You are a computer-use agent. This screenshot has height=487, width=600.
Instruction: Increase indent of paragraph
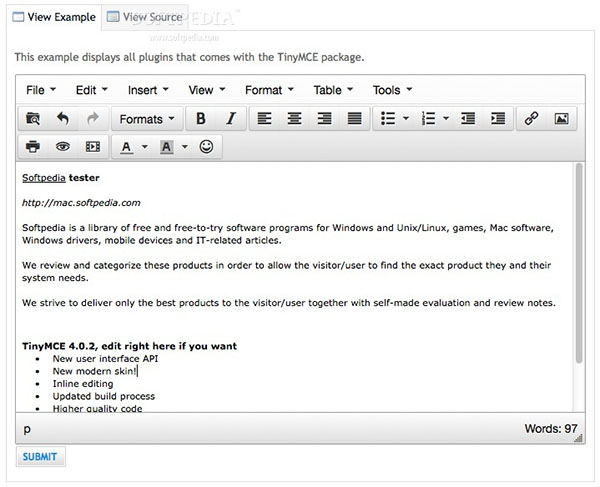click(x=498, y=119)
